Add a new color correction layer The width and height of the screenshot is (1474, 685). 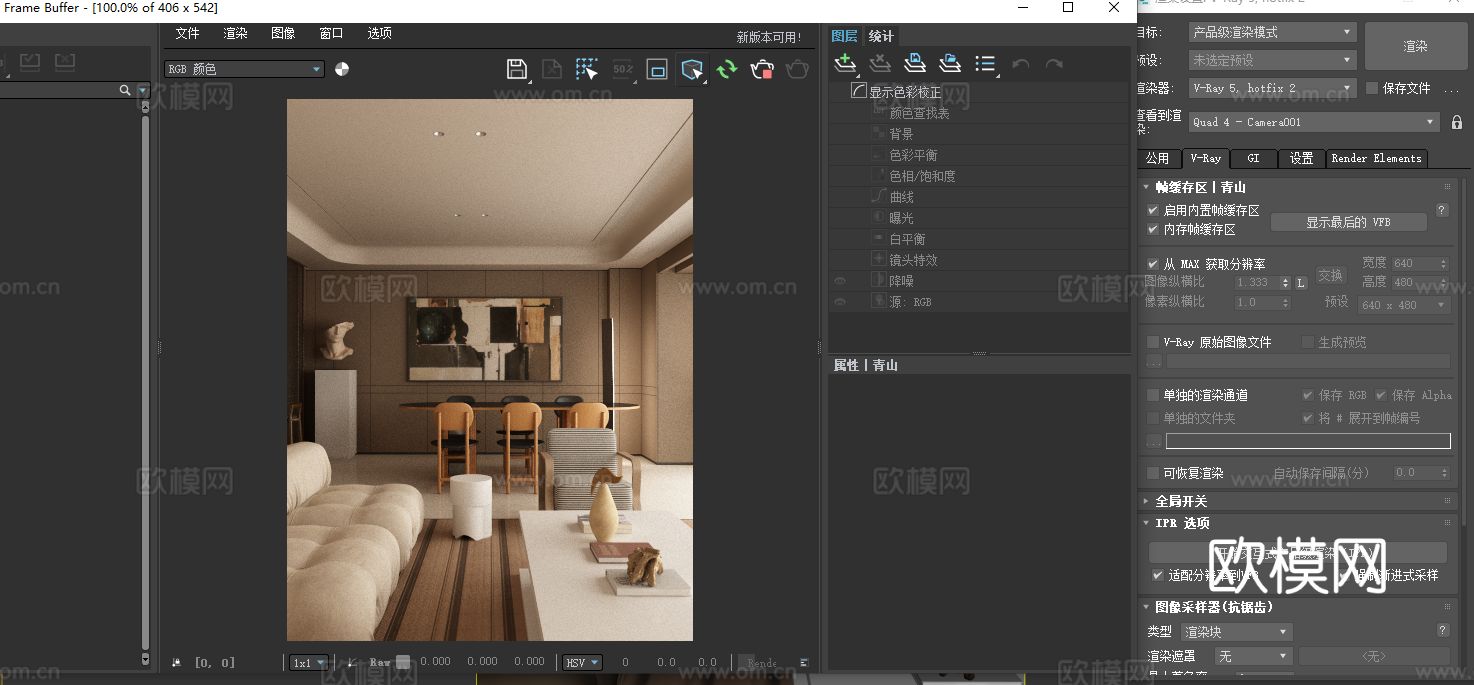click(x=845, y=64)
